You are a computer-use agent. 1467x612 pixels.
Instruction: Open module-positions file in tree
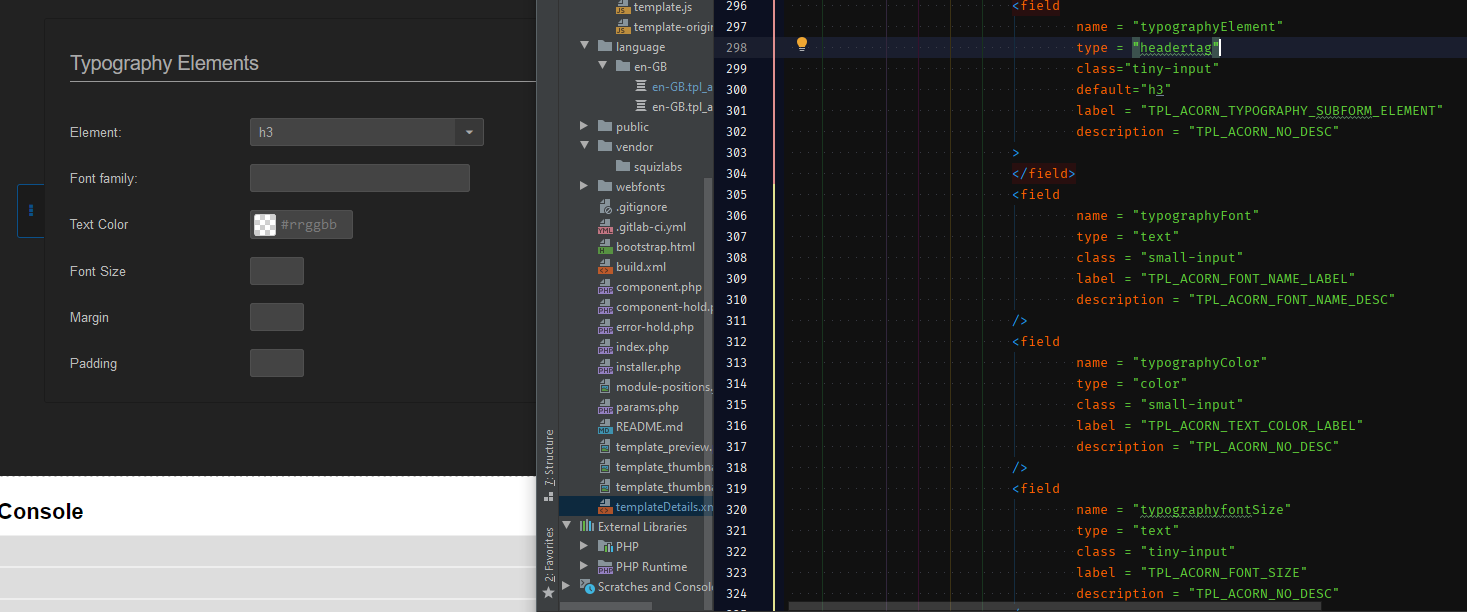[x=663, y=386]
